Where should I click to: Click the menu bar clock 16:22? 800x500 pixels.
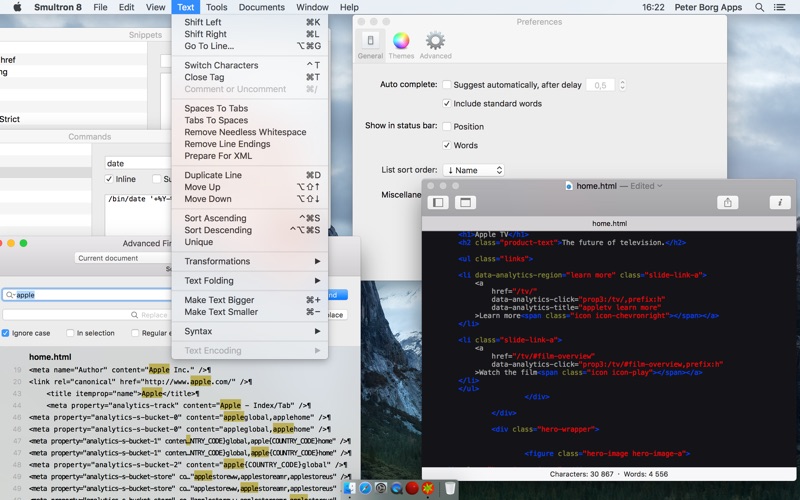pyautogui.click(x=653, y=7)
